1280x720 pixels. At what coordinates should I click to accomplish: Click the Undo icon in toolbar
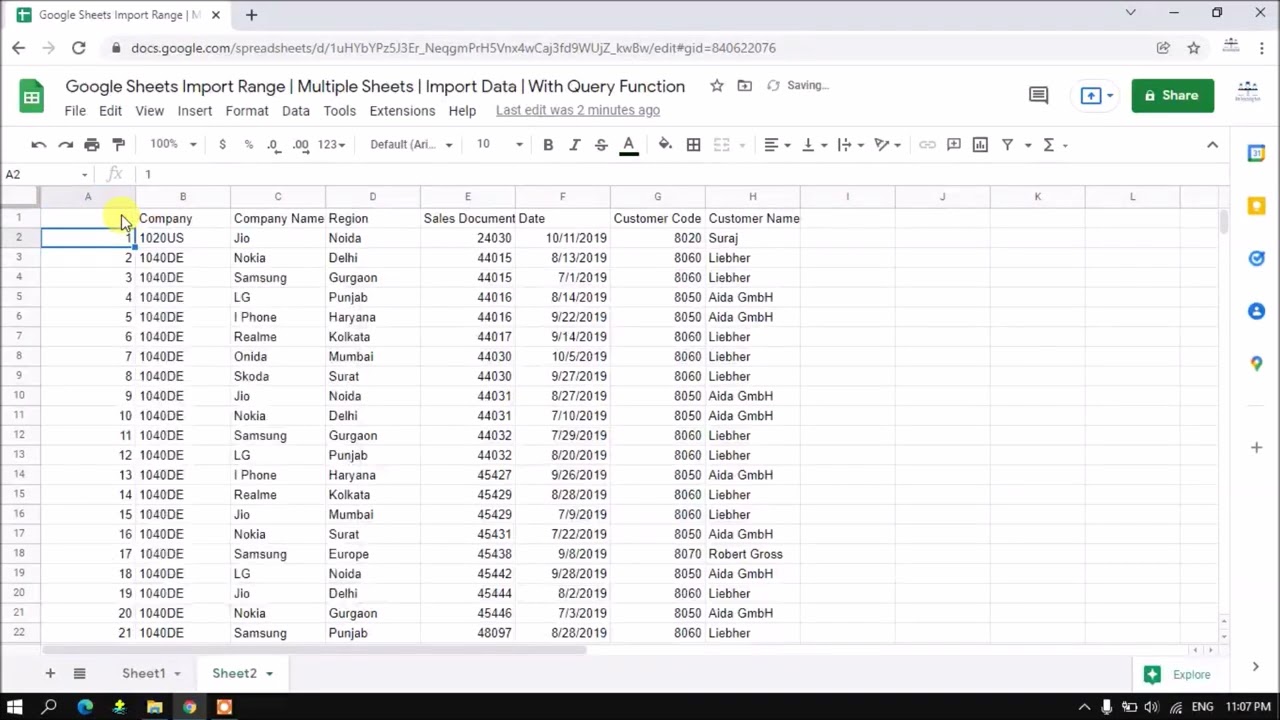point(38,145)
